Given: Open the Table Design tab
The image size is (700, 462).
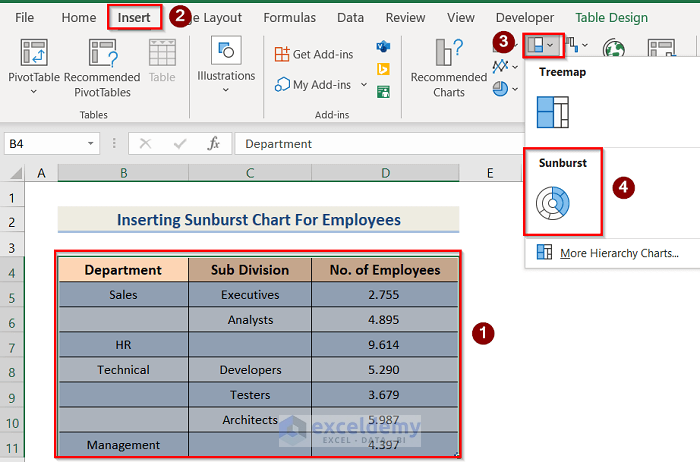Looking at the screenshot, I should point(611,18).
